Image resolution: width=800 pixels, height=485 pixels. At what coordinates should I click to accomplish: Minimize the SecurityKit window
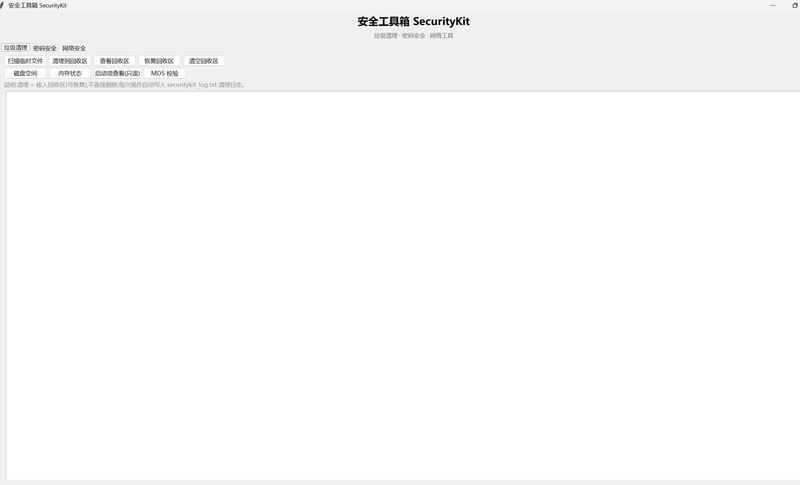[772, 5]
